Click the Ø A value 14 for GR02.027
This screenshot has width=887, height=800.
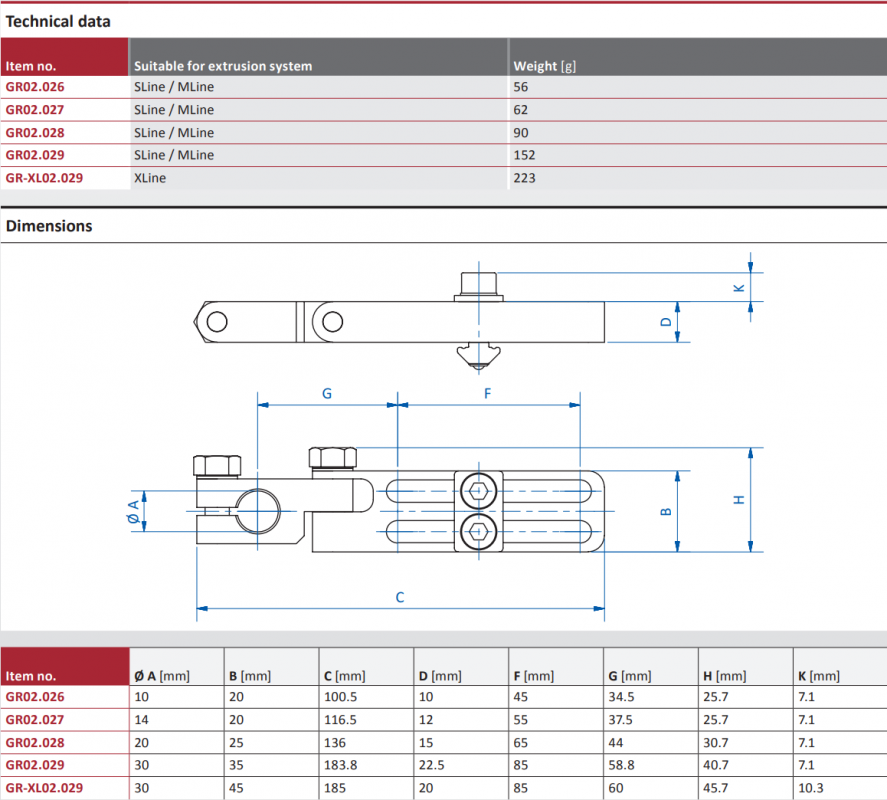141,720
